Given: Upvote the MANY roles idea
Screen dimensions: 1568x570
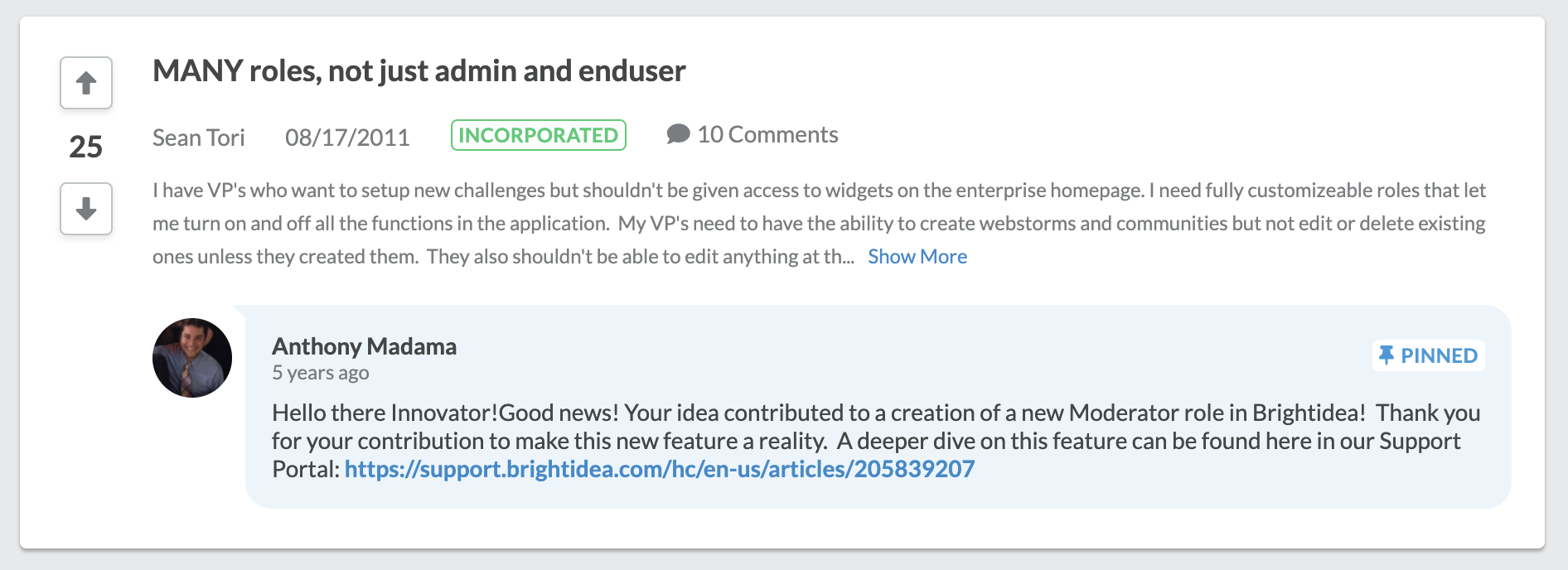Looking at the screenshot, I should 86,83.
